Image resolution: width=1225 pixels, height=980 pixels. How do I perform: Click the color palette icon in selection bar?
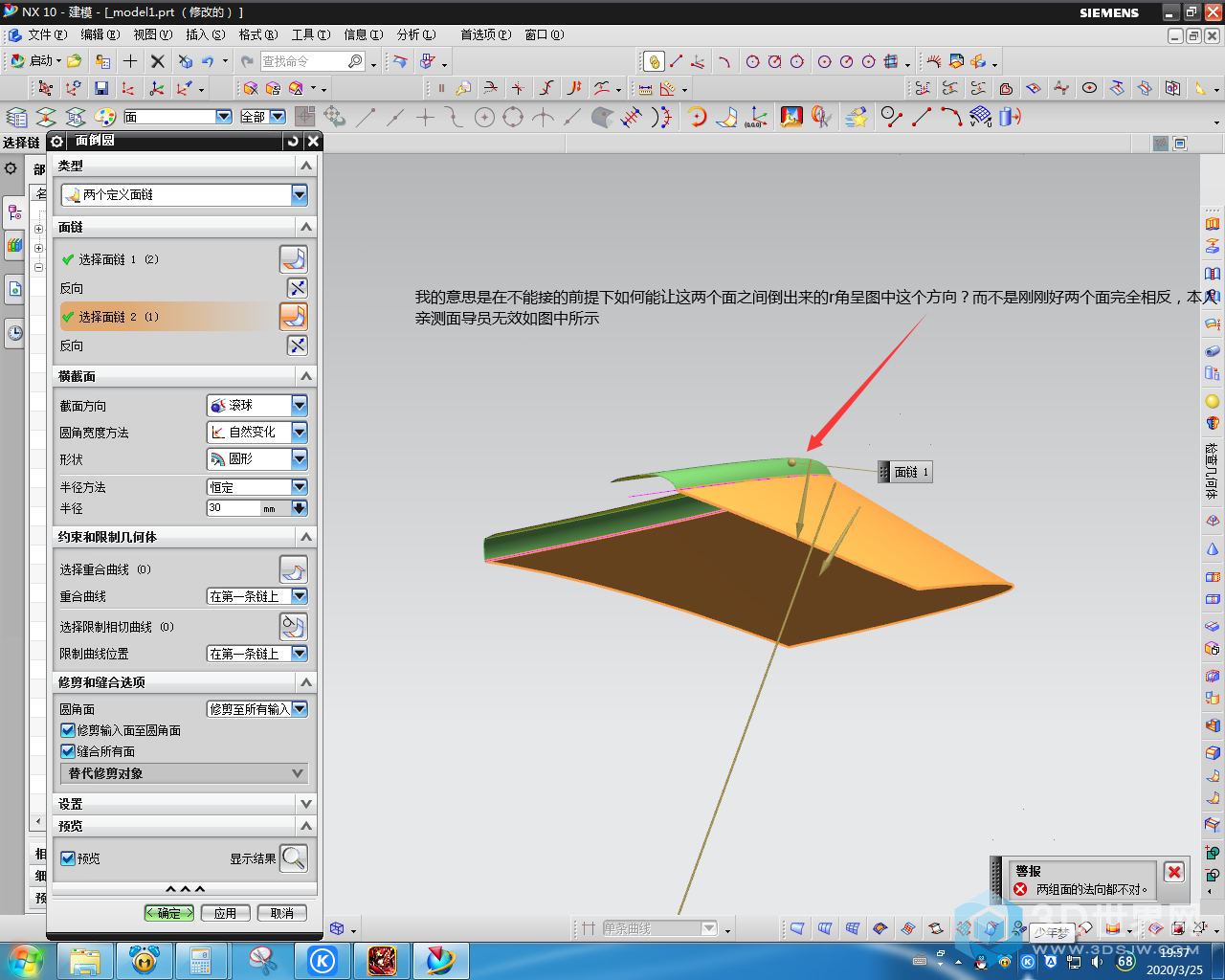pos(105,117)
